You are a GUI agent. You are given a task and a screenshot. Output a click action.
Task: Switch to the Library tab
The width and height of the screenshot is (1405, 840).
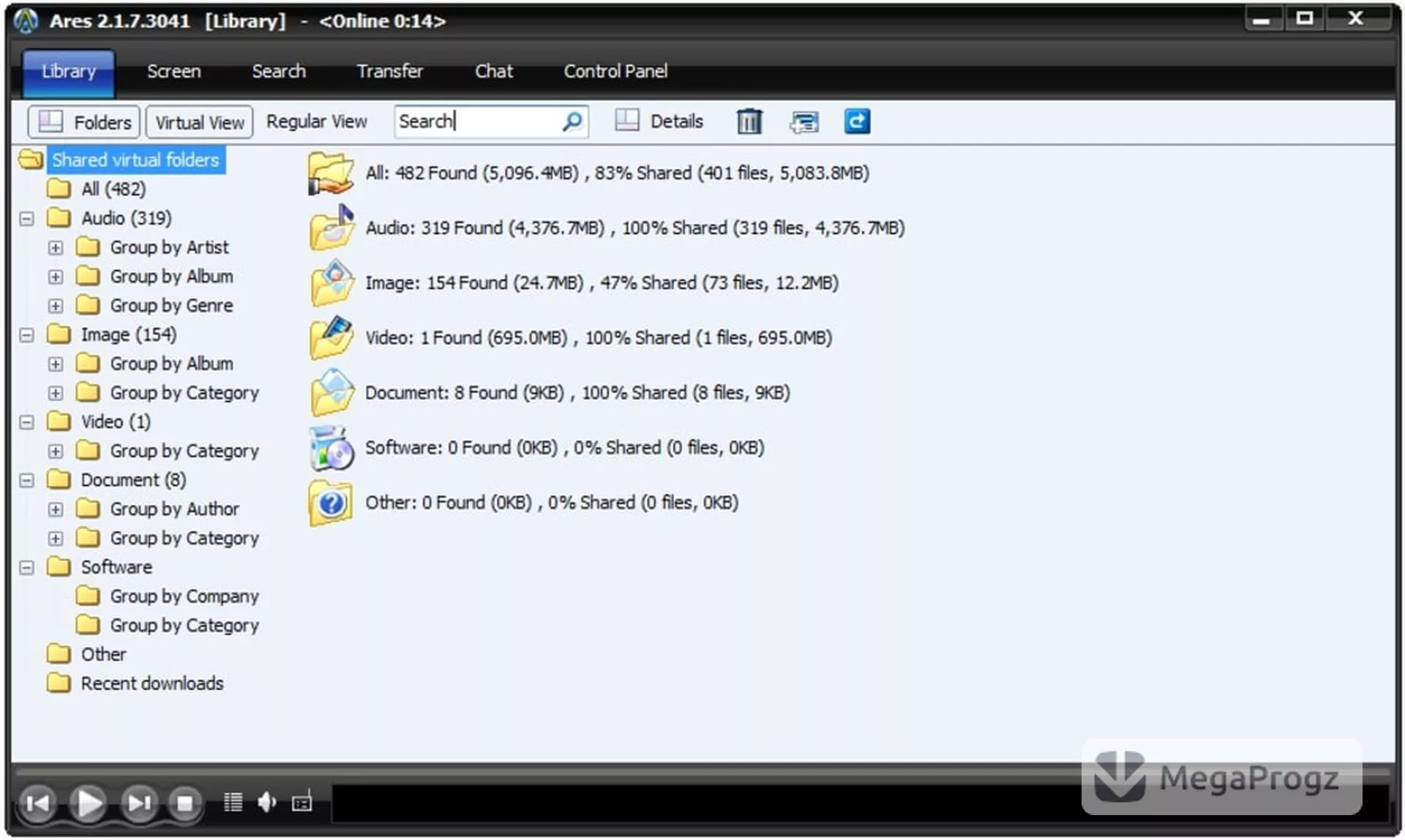point(68,72)
